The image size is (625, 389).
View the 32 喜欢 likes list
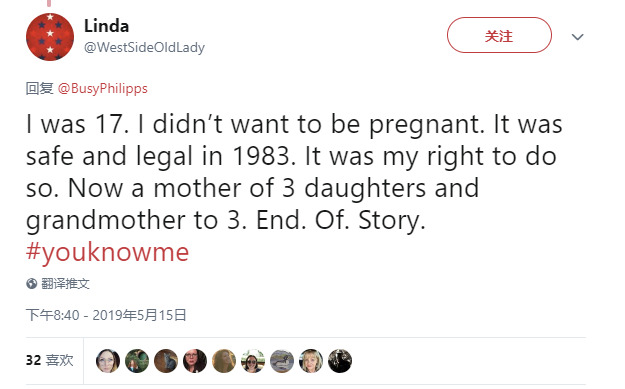tap(50, 360)
